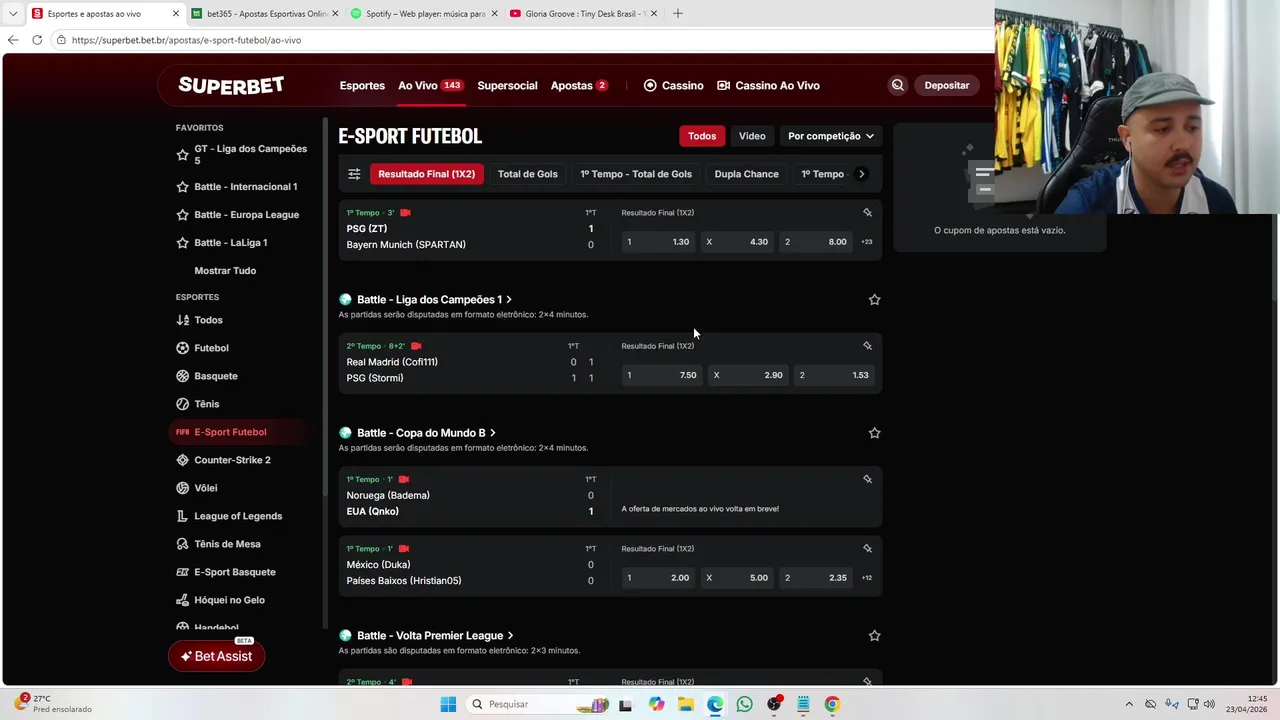Click the Superbet logo
The width and height of the screenshot is (1280, 720).
pos(231,85)
